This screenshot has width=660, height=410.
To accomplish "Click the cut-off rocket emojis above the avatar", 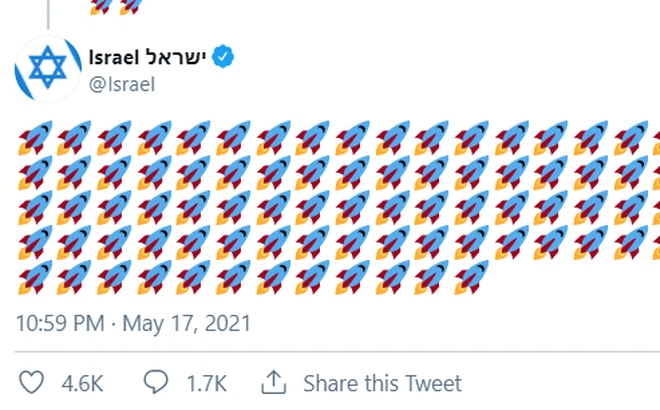I will click(115, 7).
